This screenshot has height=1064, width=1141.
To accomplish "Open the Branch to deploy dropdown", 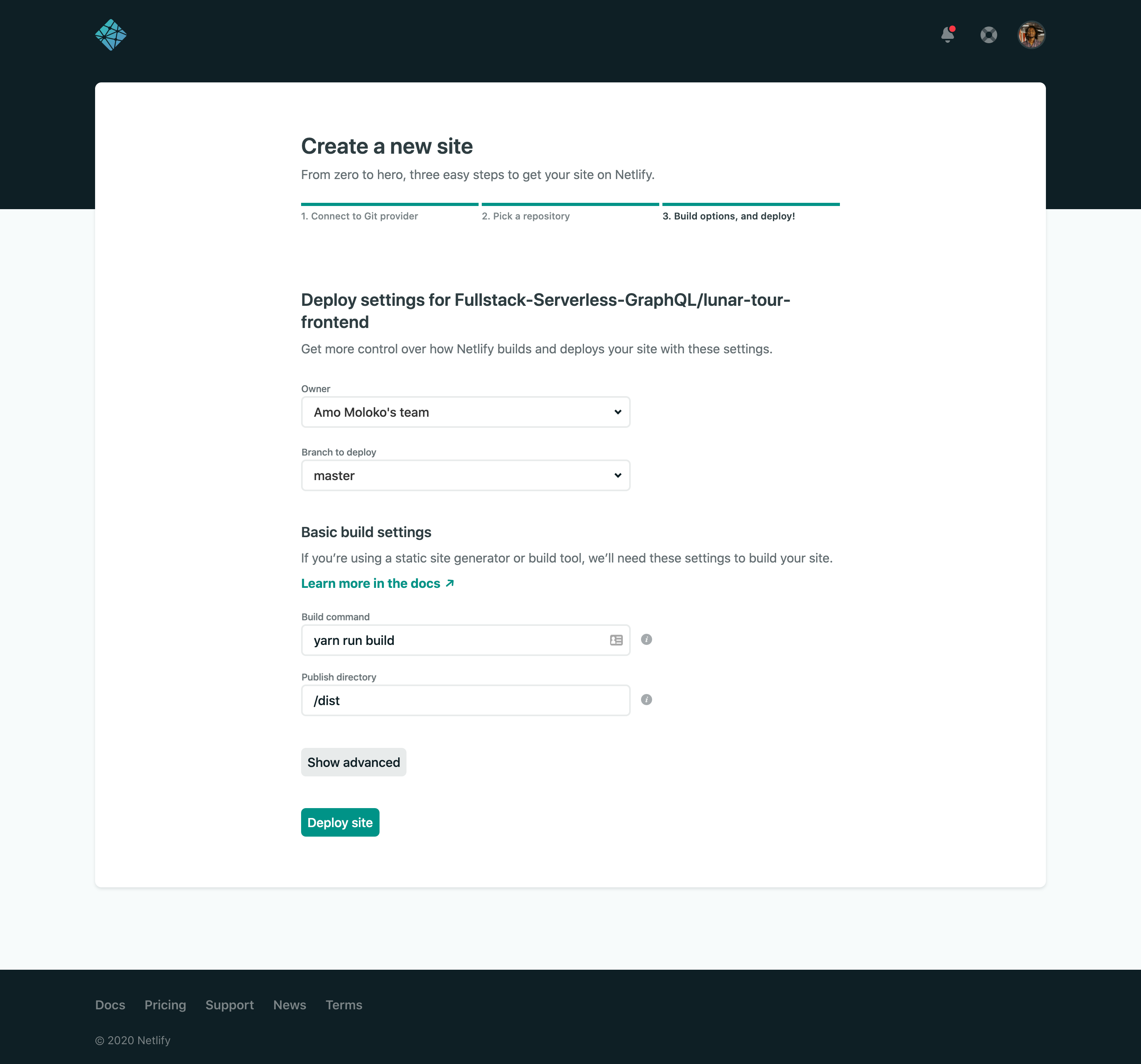I will pyautogui.click(x=466, y=475).
